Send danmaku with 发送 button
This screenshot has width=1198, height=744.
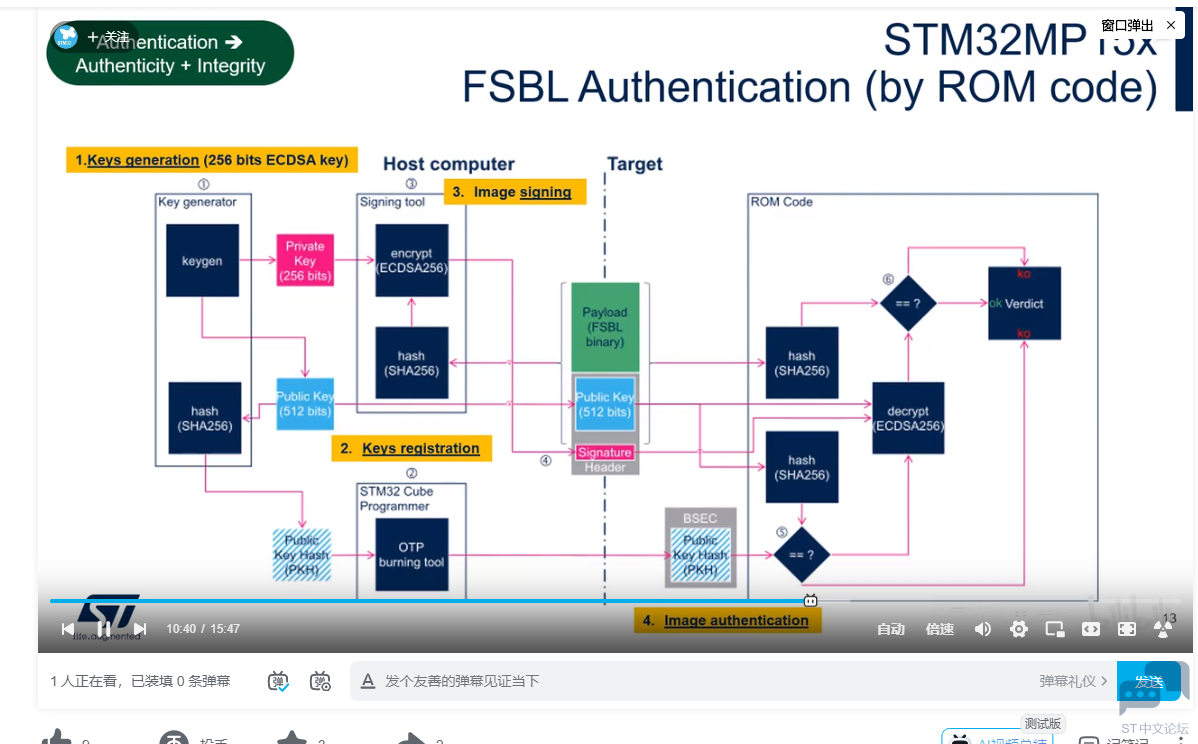[1149, 681]
